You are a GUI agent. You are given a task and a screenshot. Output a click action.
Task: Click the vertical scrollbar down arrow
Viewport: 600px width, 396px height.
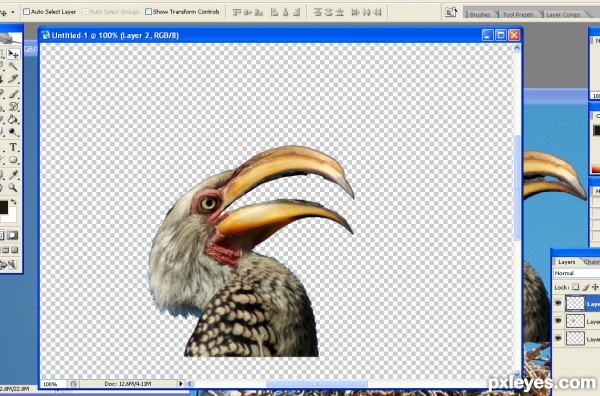[517, 374]
